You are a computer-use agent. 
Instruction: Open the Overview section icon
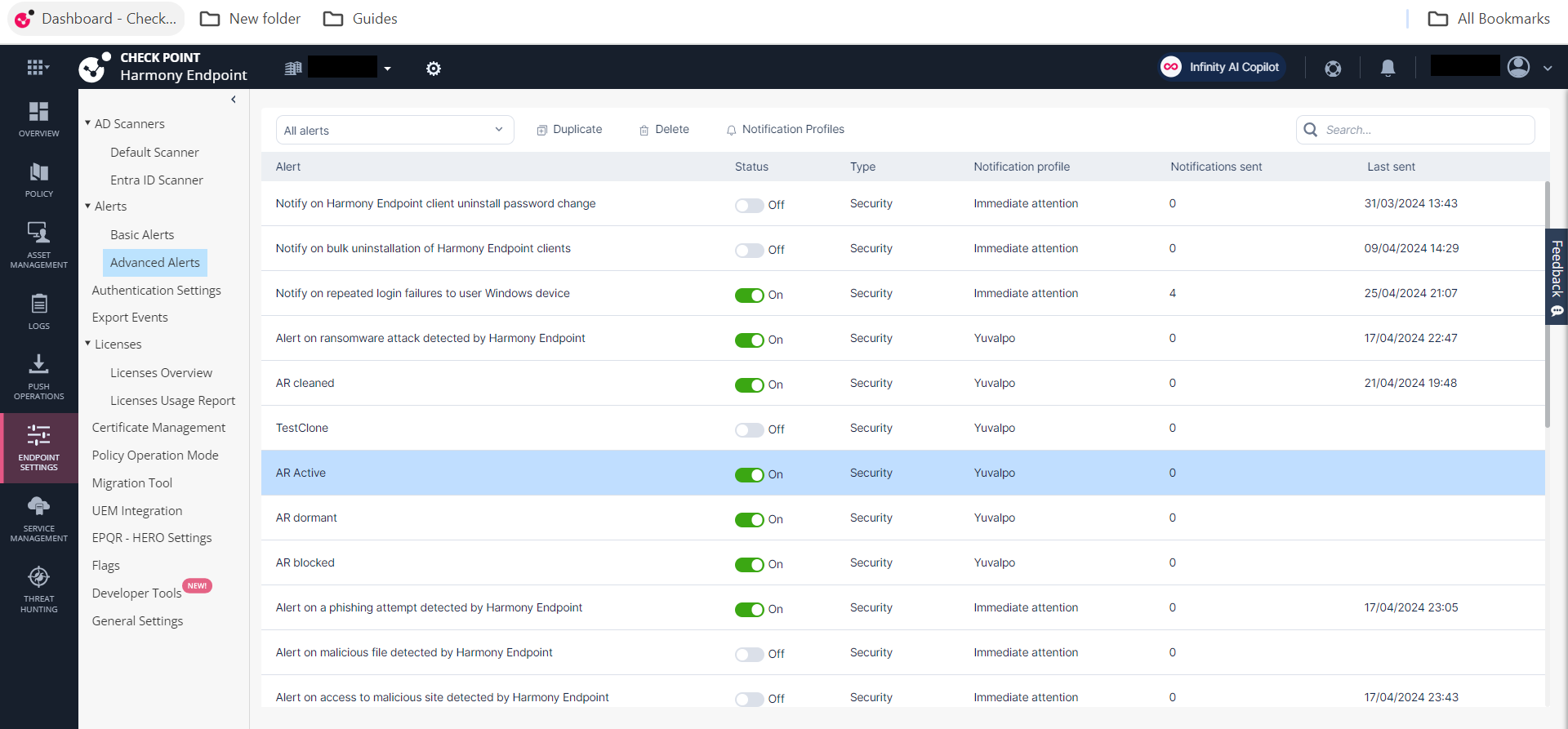[x=38, y=119]
